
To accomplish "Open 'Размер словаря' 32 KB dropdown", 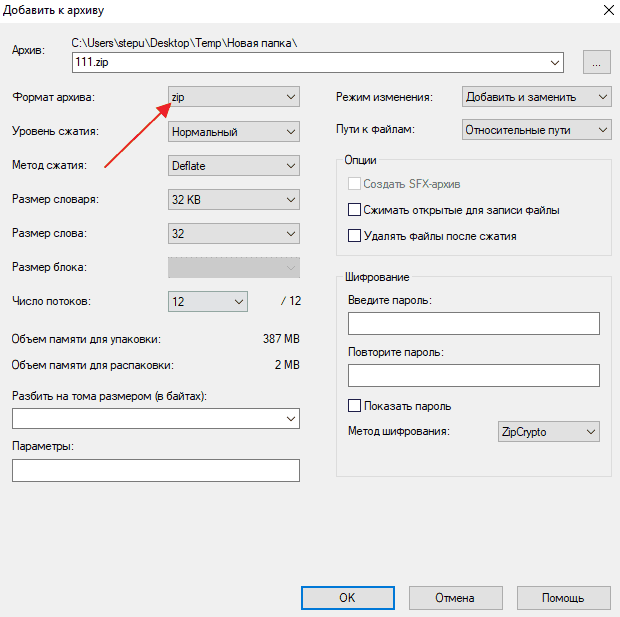I will (x=233, y=200).
